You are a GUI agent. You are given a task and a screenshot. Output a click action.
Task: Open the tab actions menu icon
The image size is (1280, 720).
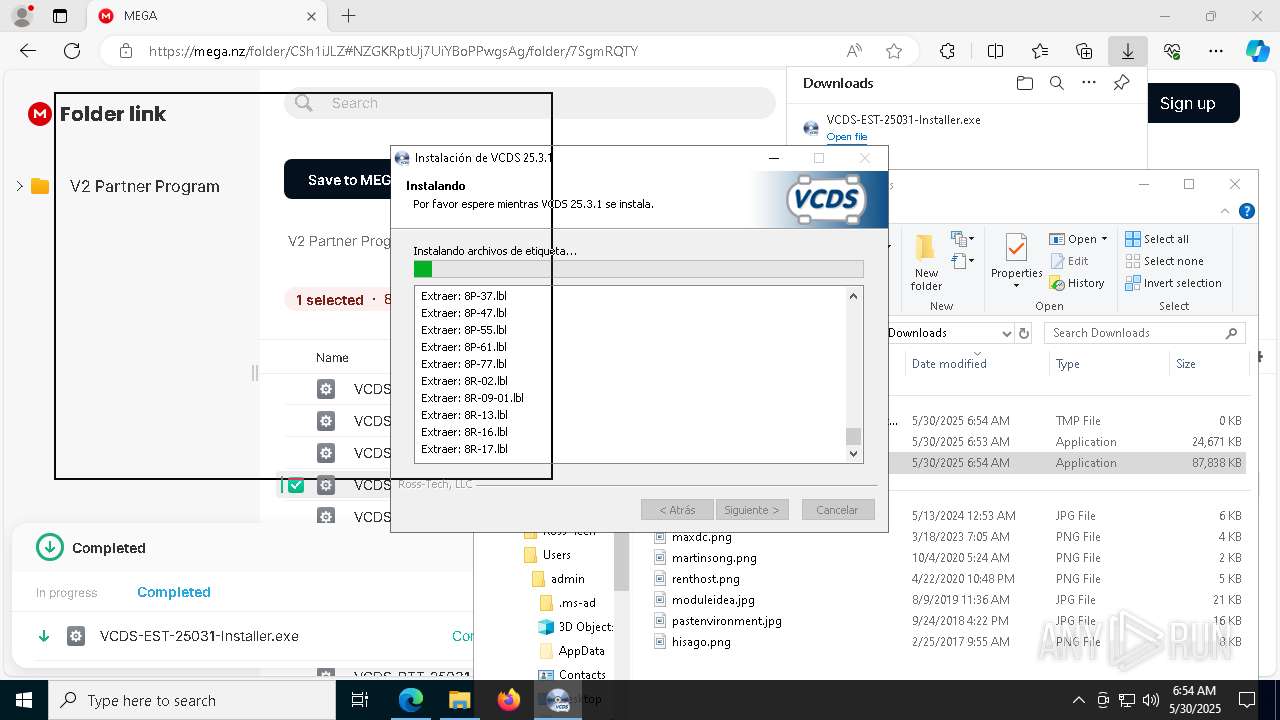click(x=60, y=16)
